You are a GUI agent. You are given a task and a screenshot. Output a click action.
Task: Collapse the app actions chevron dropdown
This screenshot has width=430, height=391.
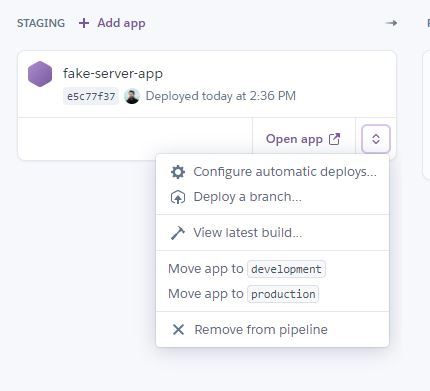[x=376, y=139]
